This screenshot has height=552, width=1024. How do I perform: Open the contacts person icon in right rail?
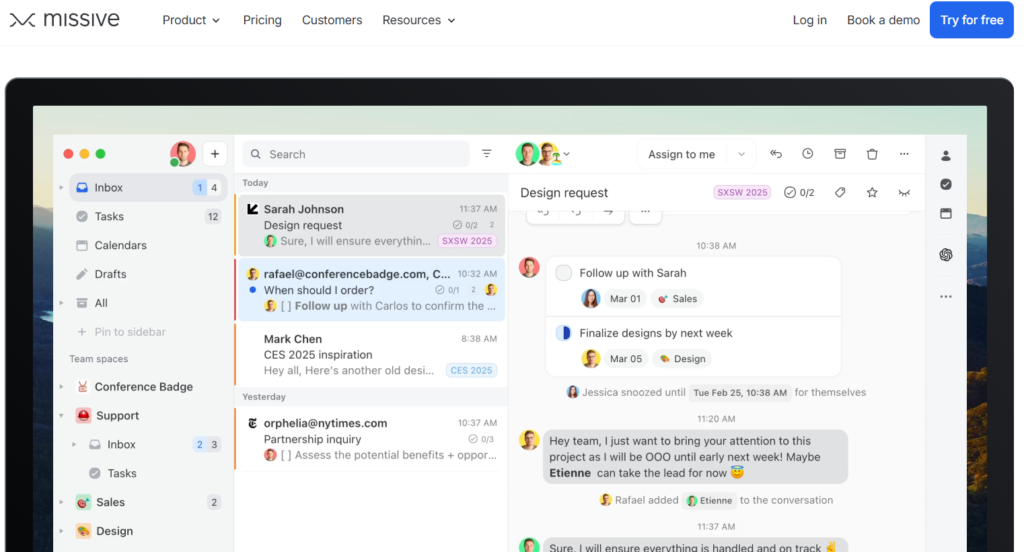click(946, 155)
